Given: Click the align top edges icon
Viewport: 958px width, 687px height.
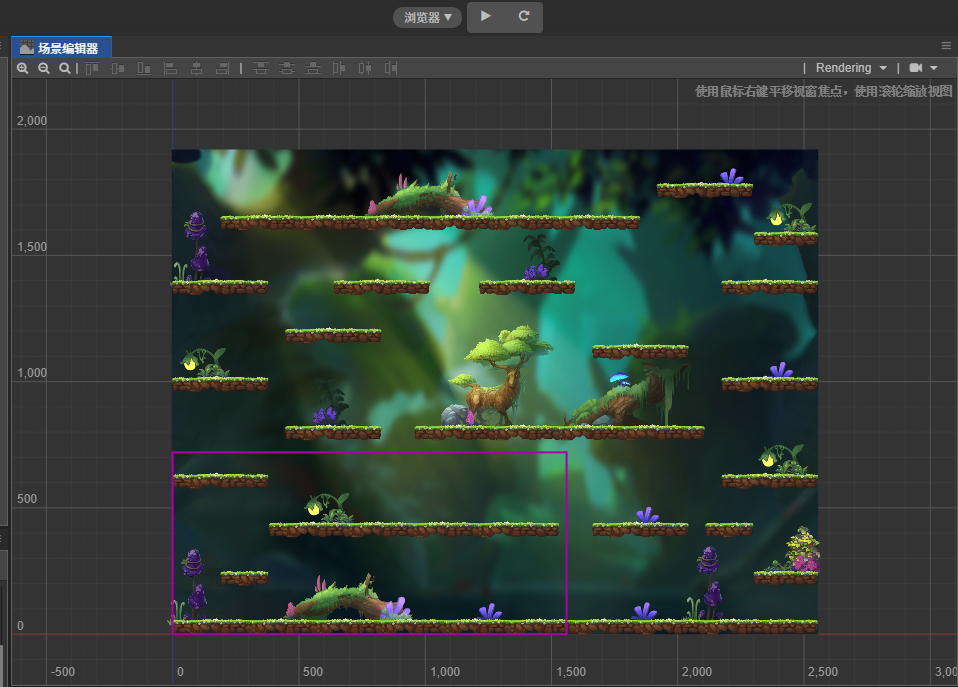Looking at the screenshot, I should 93,68.
